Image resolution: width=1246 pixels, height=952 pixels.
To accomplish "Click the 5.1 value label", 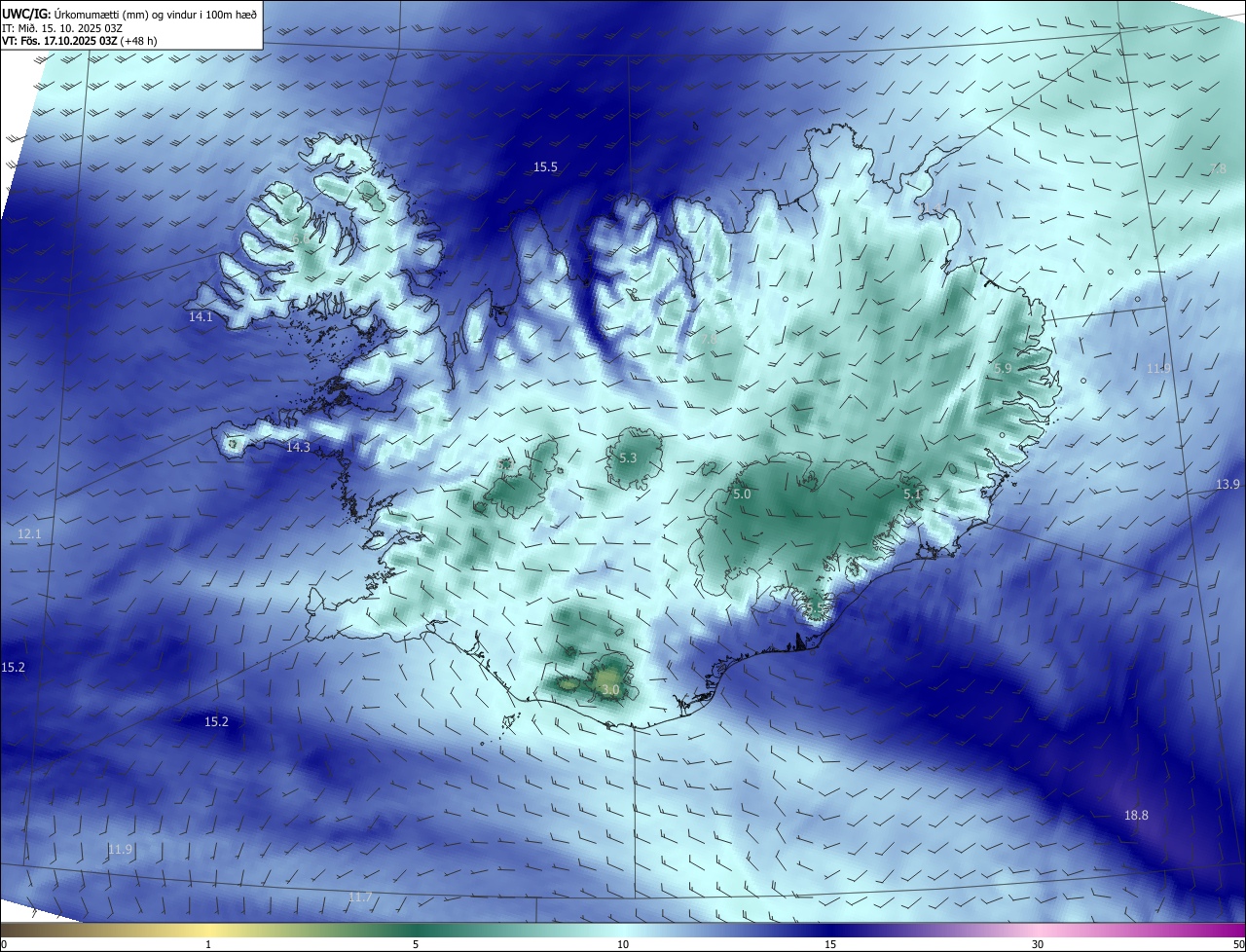I will click(912, 494).
